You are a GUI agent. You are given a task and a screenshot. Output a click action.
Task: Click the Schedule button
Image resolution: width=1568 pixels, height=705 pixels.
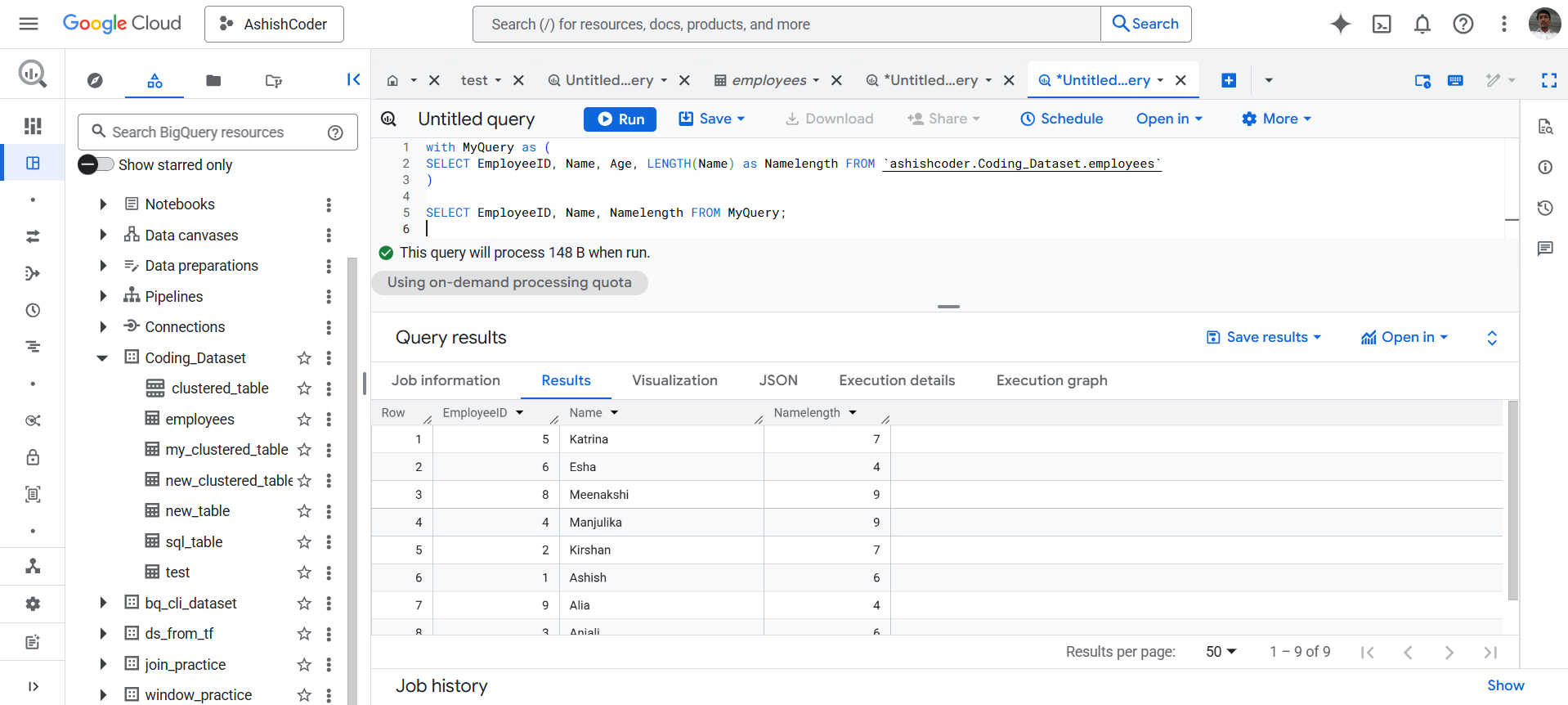coord(1061,119)
